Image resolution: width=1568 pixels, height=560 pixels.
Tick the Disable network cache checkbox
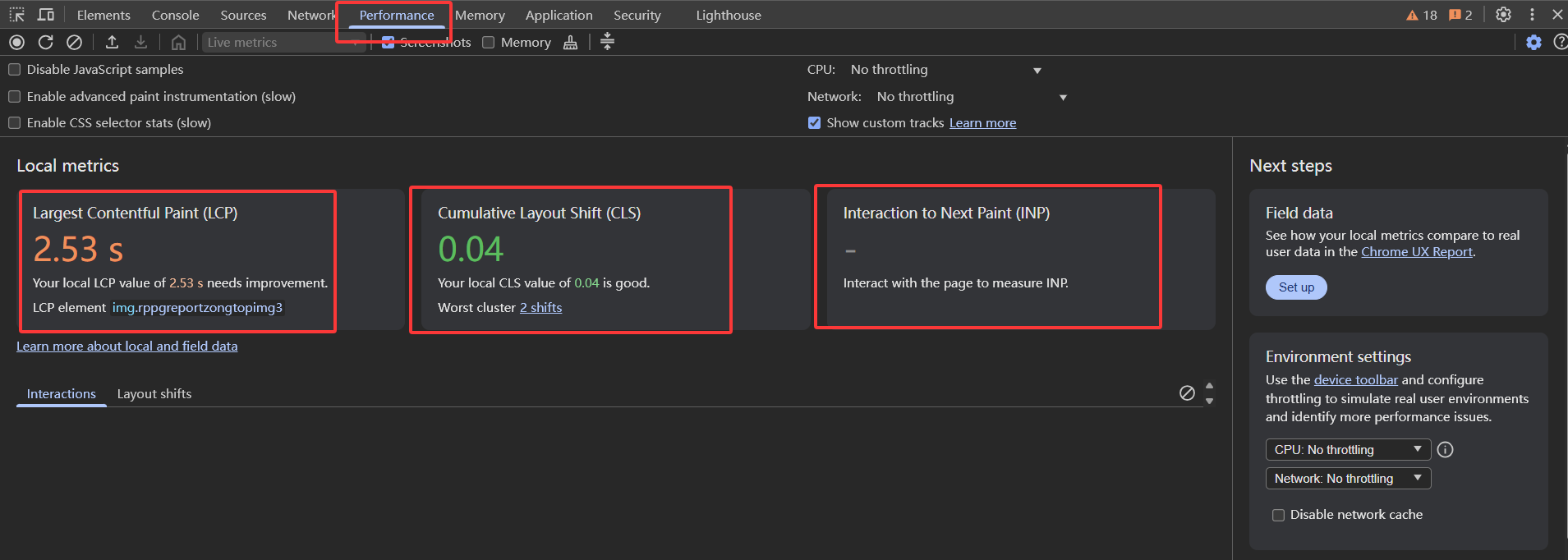pos(1278,515)
